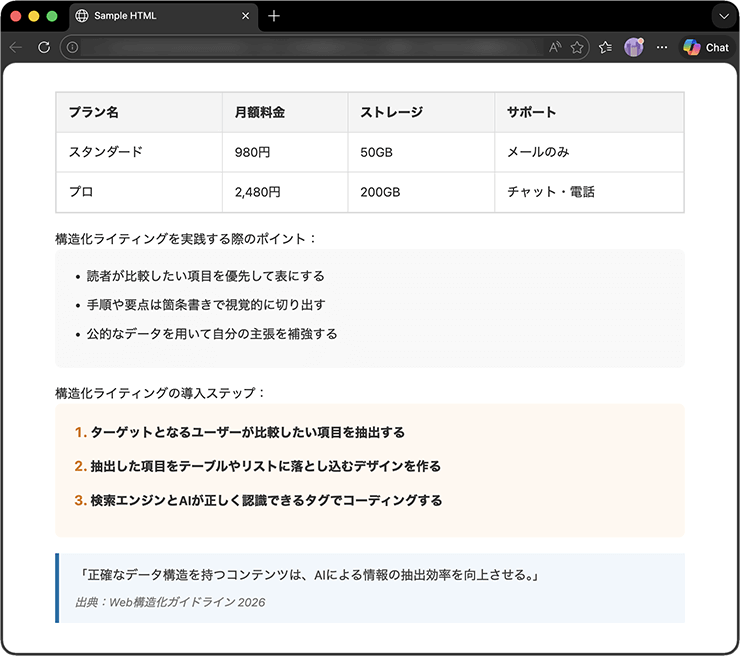
Task: Click bullet 手順や要点は箇条書きで視覚的に切り出す
Action: (206, 305)
